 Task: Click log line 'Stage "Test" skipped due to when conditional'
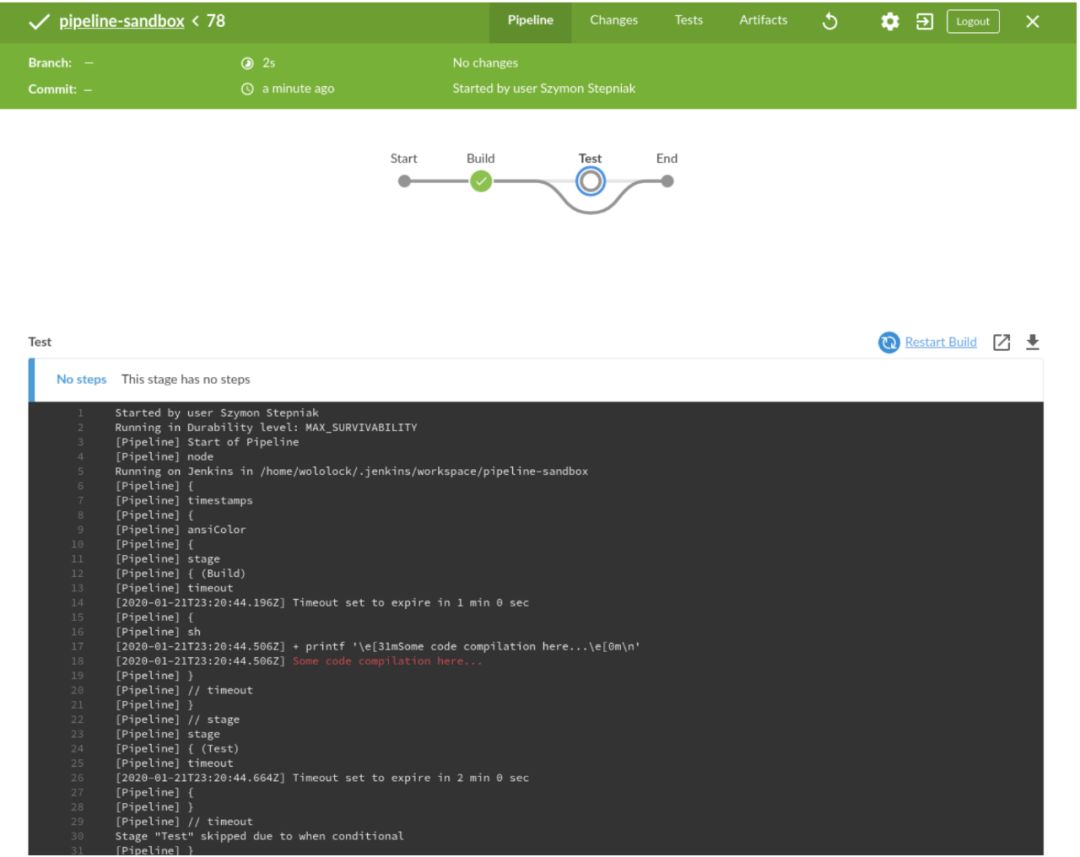pyautogui.click(x=259, y=836)
